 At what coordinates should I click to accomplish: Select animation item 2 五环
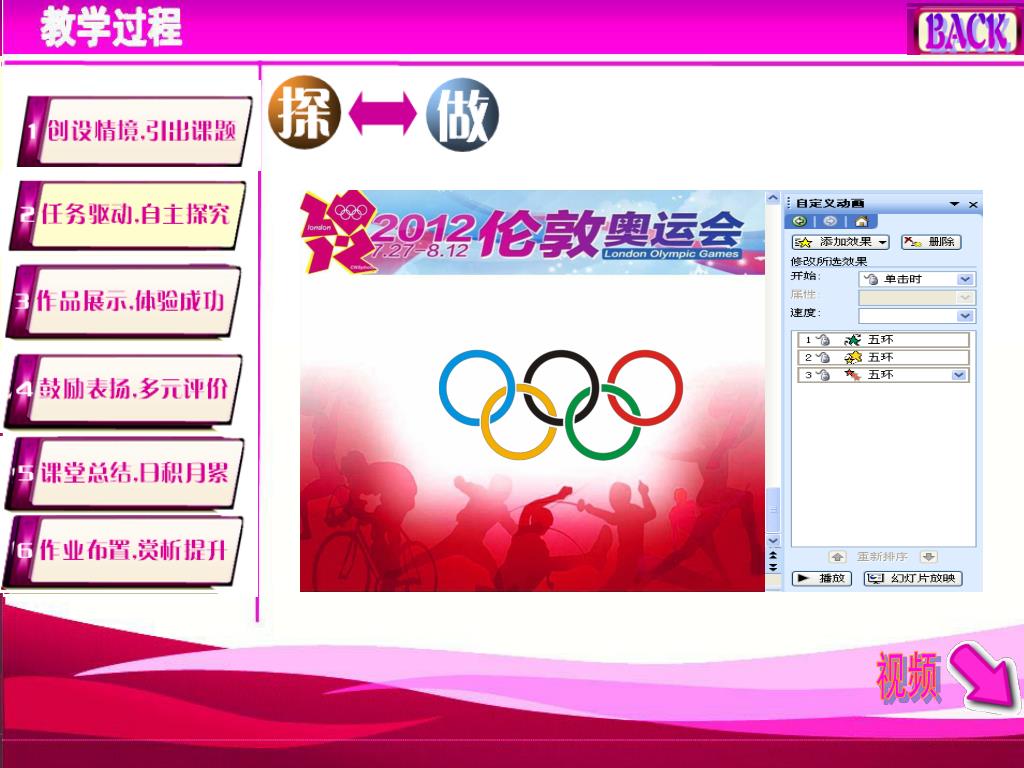[x=883, y=357]
